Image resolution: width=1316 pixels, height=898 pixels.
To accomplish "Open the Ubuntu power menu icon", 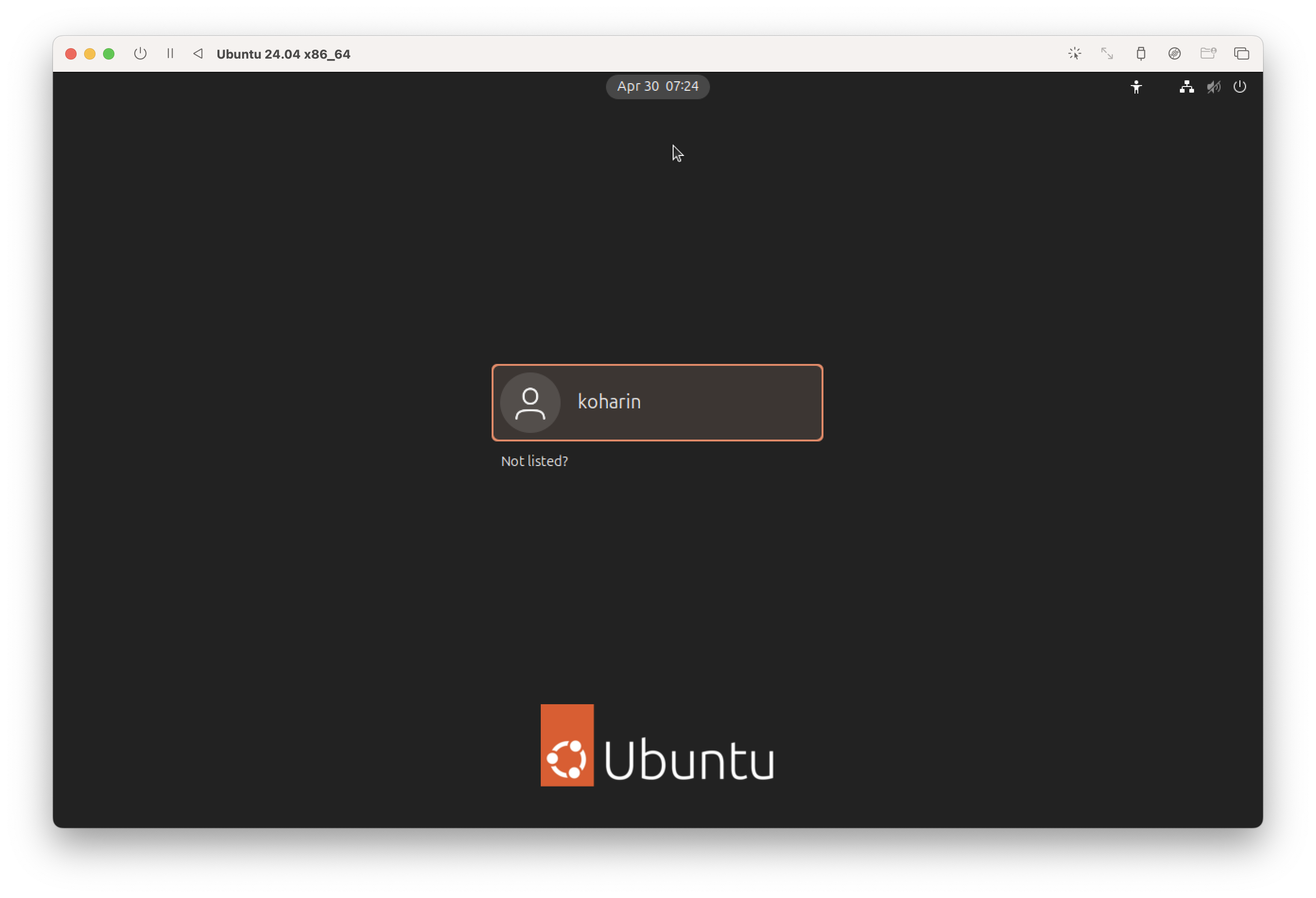I will [x=1239, y=87].
